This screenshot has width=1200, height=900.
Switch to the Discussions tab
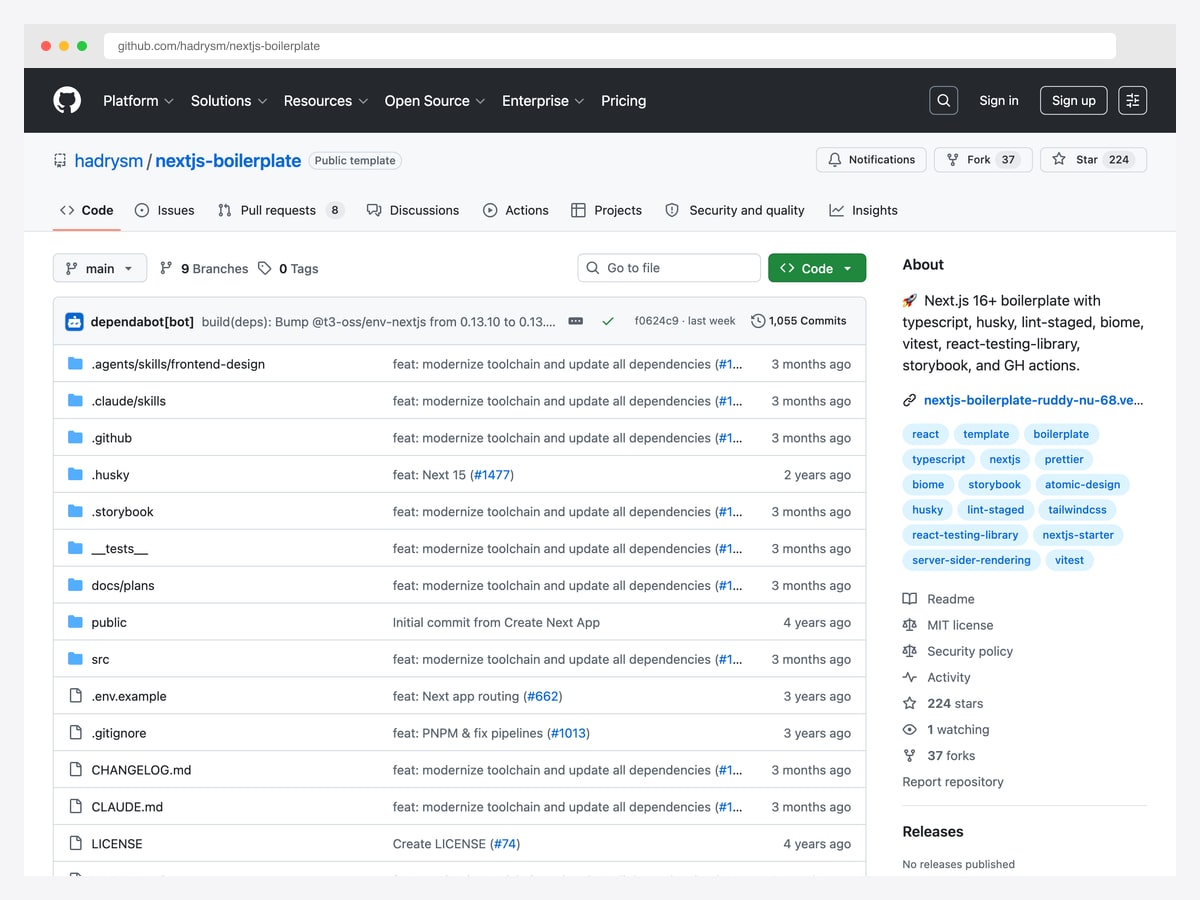(413, 210)
